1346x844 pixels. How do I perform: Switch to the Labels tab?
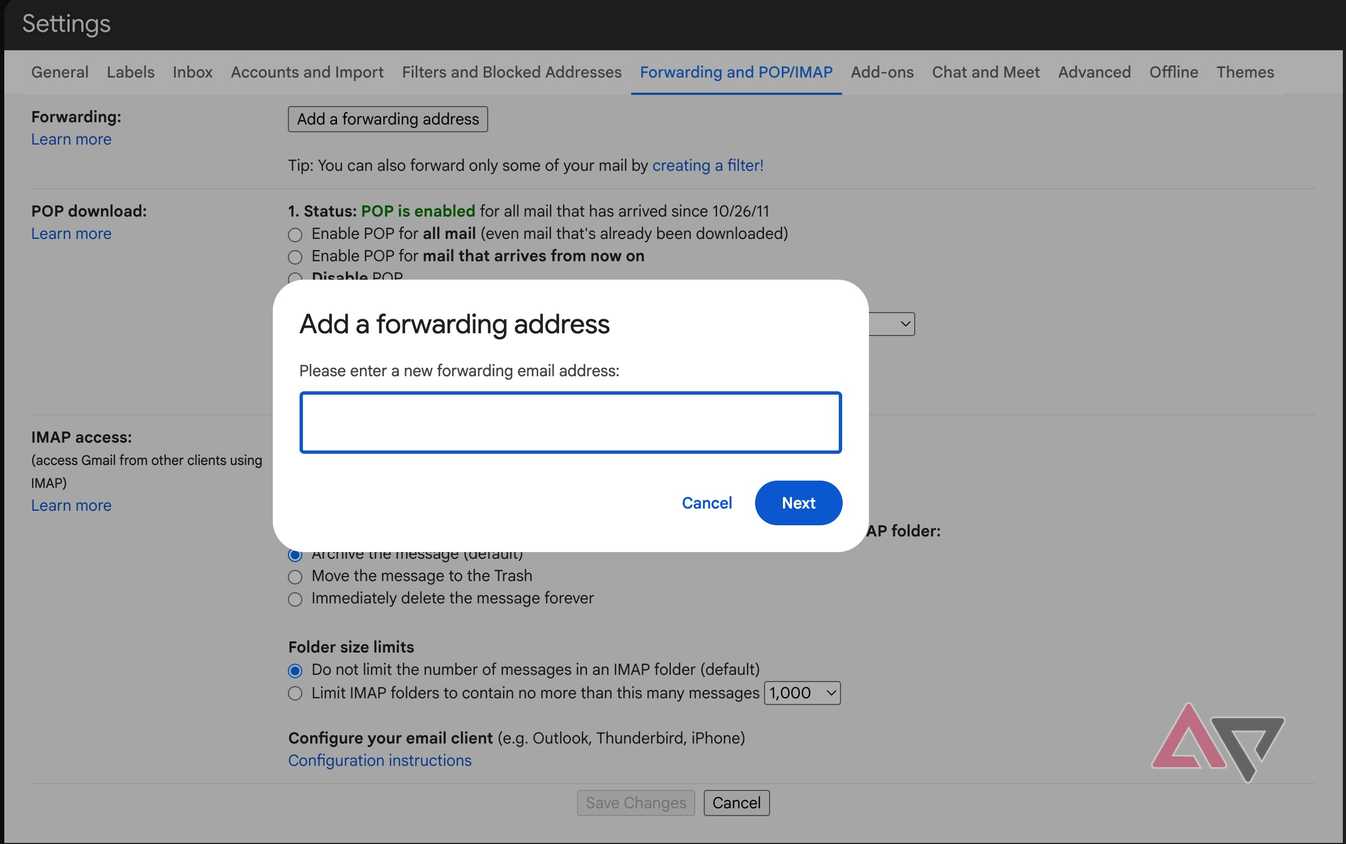[x=131, y=72]
